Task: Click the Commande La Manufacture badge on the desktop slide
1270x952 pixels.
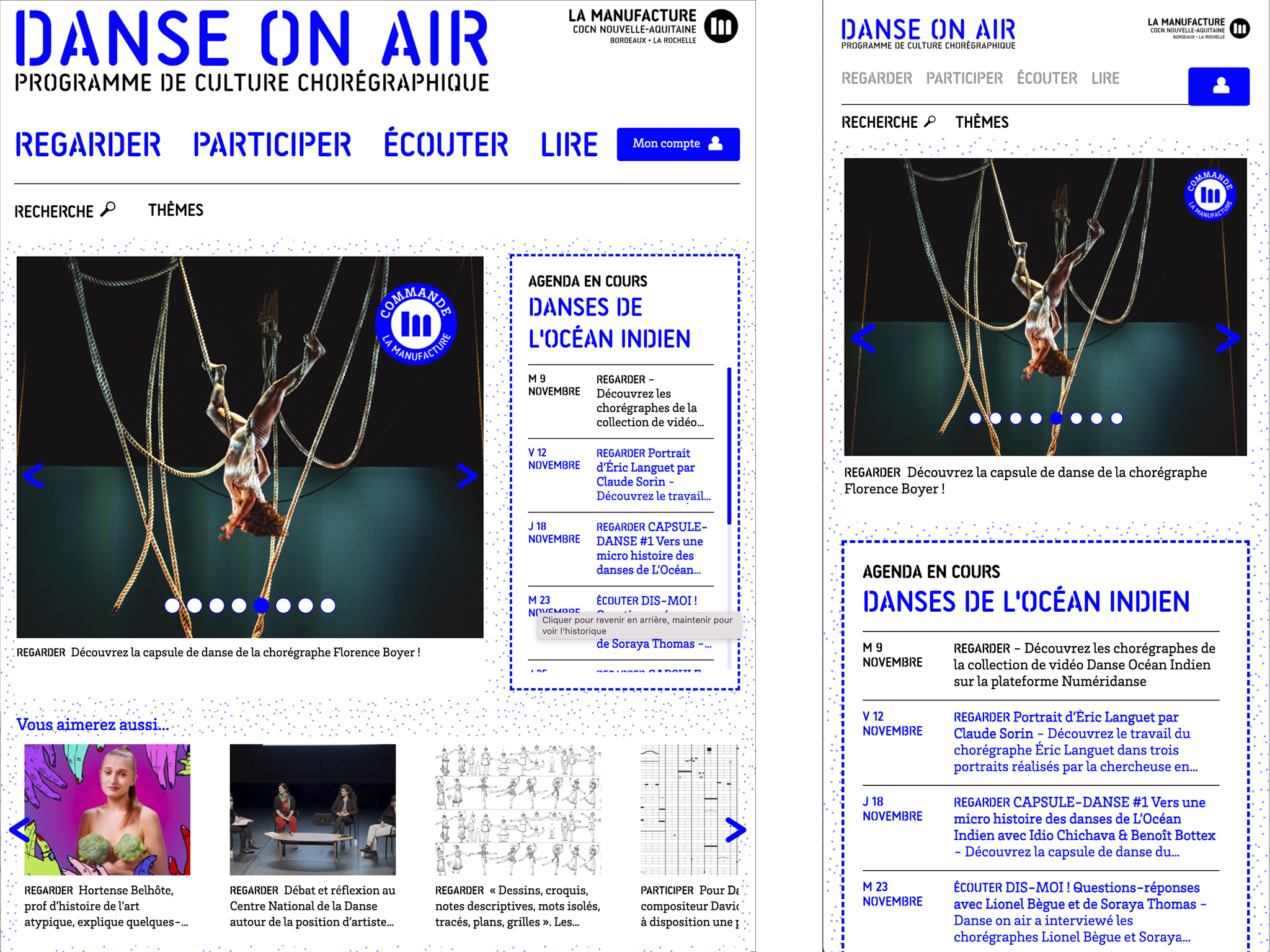Action: click(416, 324)
